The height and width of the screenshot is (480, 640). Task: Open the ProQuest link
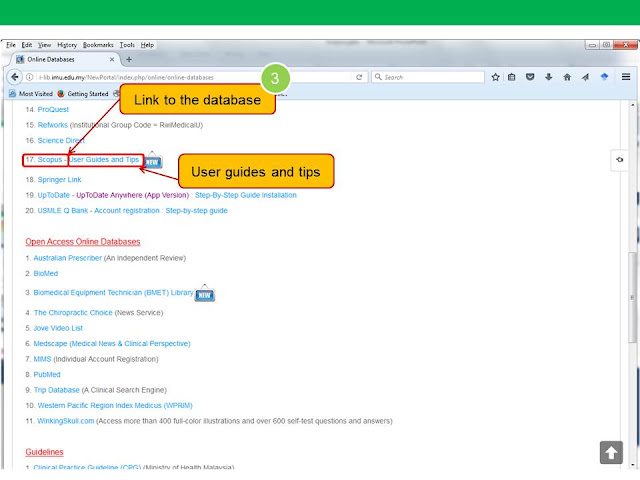[x=53, y=109]
